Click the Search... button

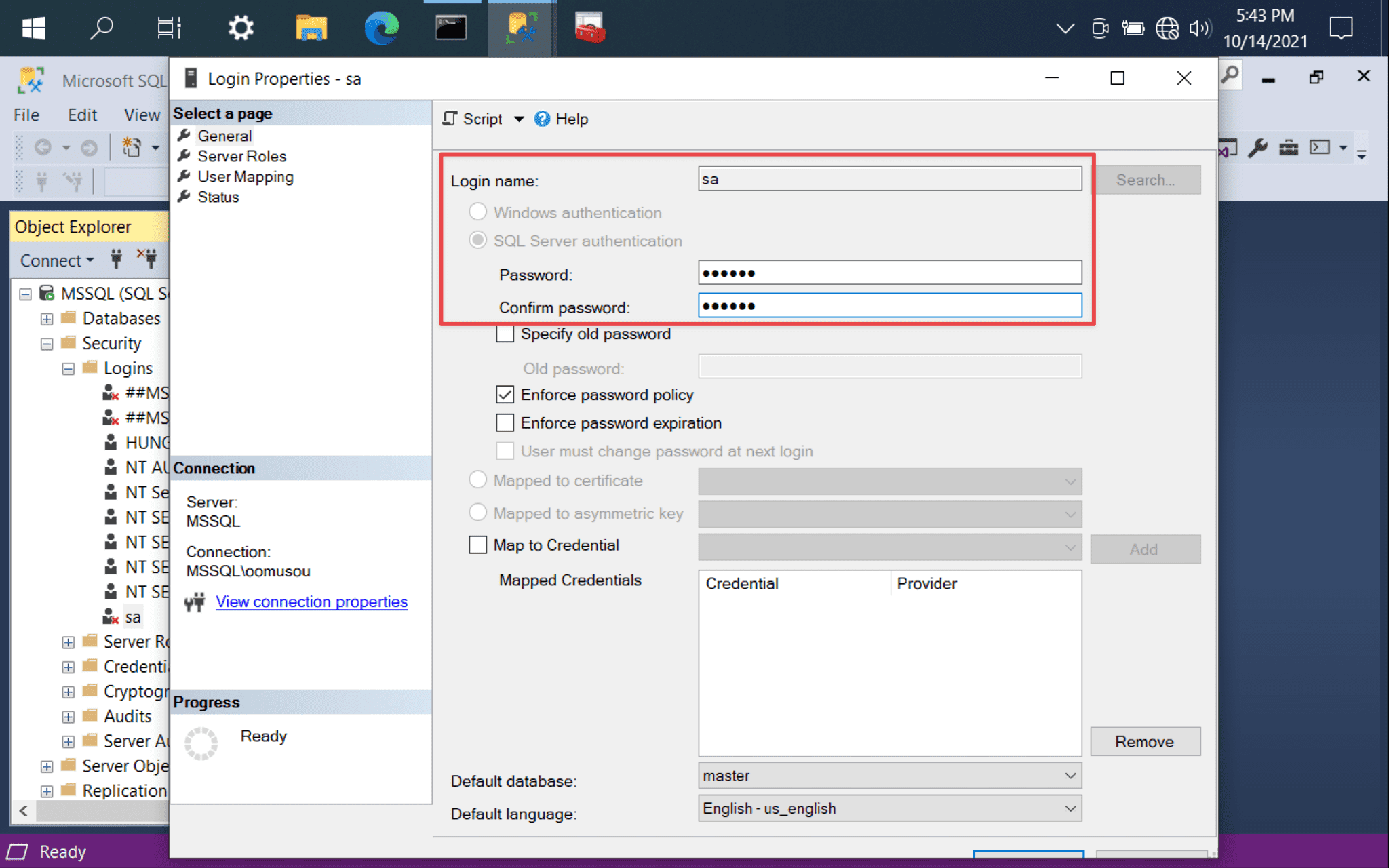tap(1146, 180)
